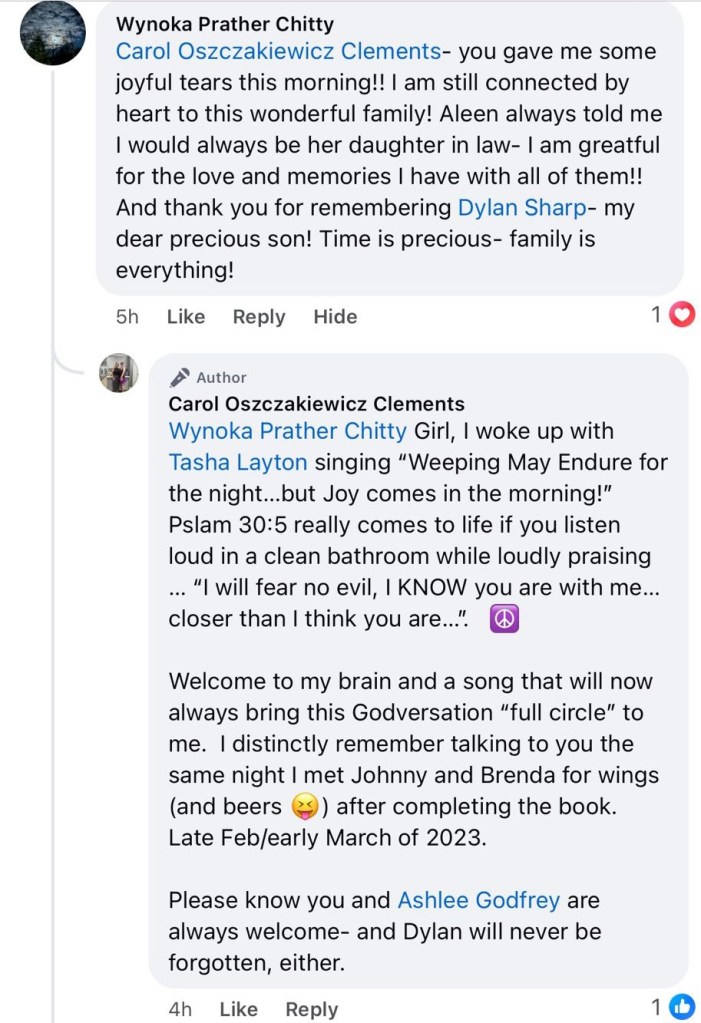This screenshot has width=701, height=1023.
Task: Reply to Carol's 4h-old comment
Action: coord(311,1009)
